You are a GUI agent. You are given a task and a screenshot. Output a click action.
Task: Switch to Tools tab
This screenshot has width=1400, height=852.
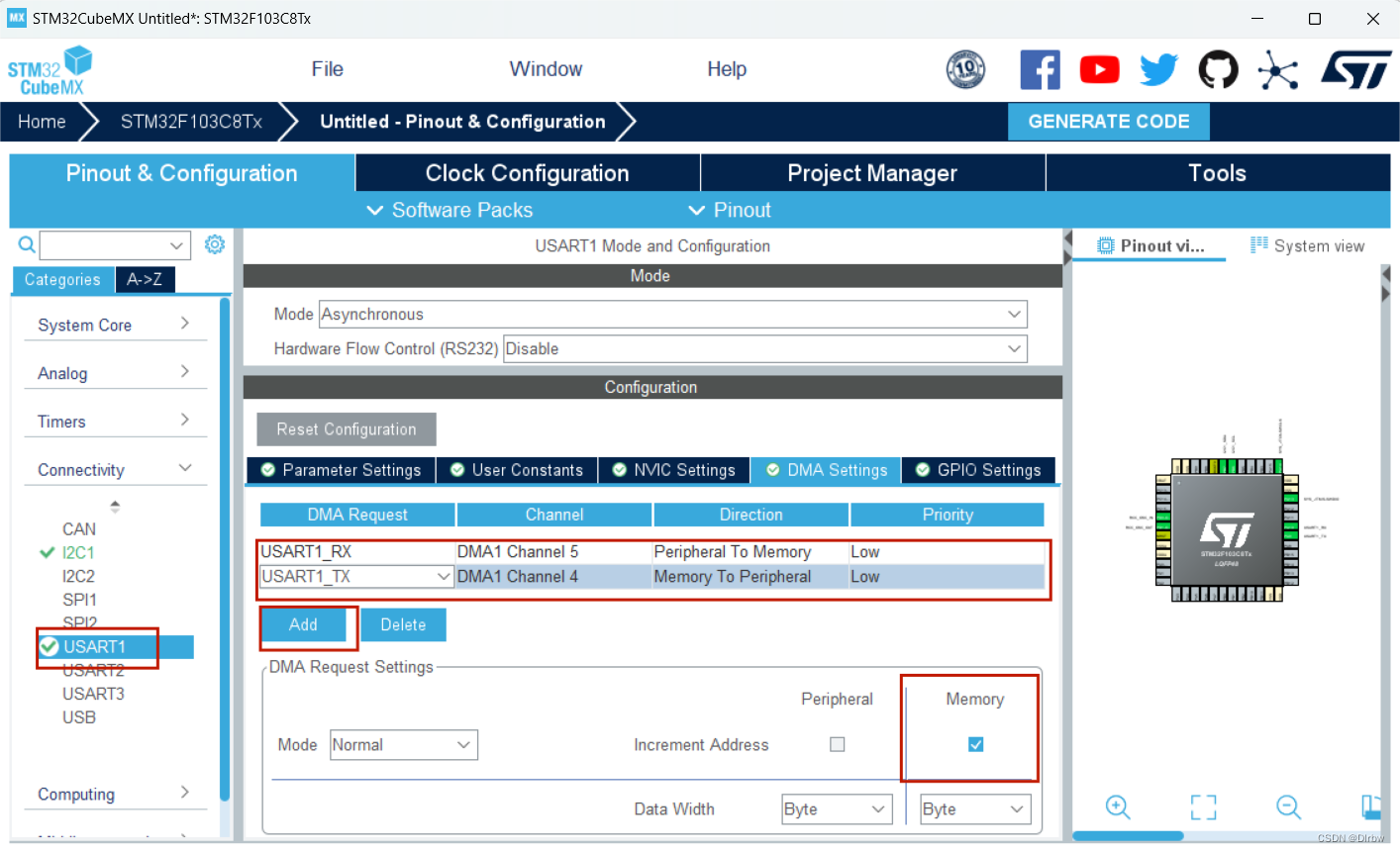point(1218,172)
